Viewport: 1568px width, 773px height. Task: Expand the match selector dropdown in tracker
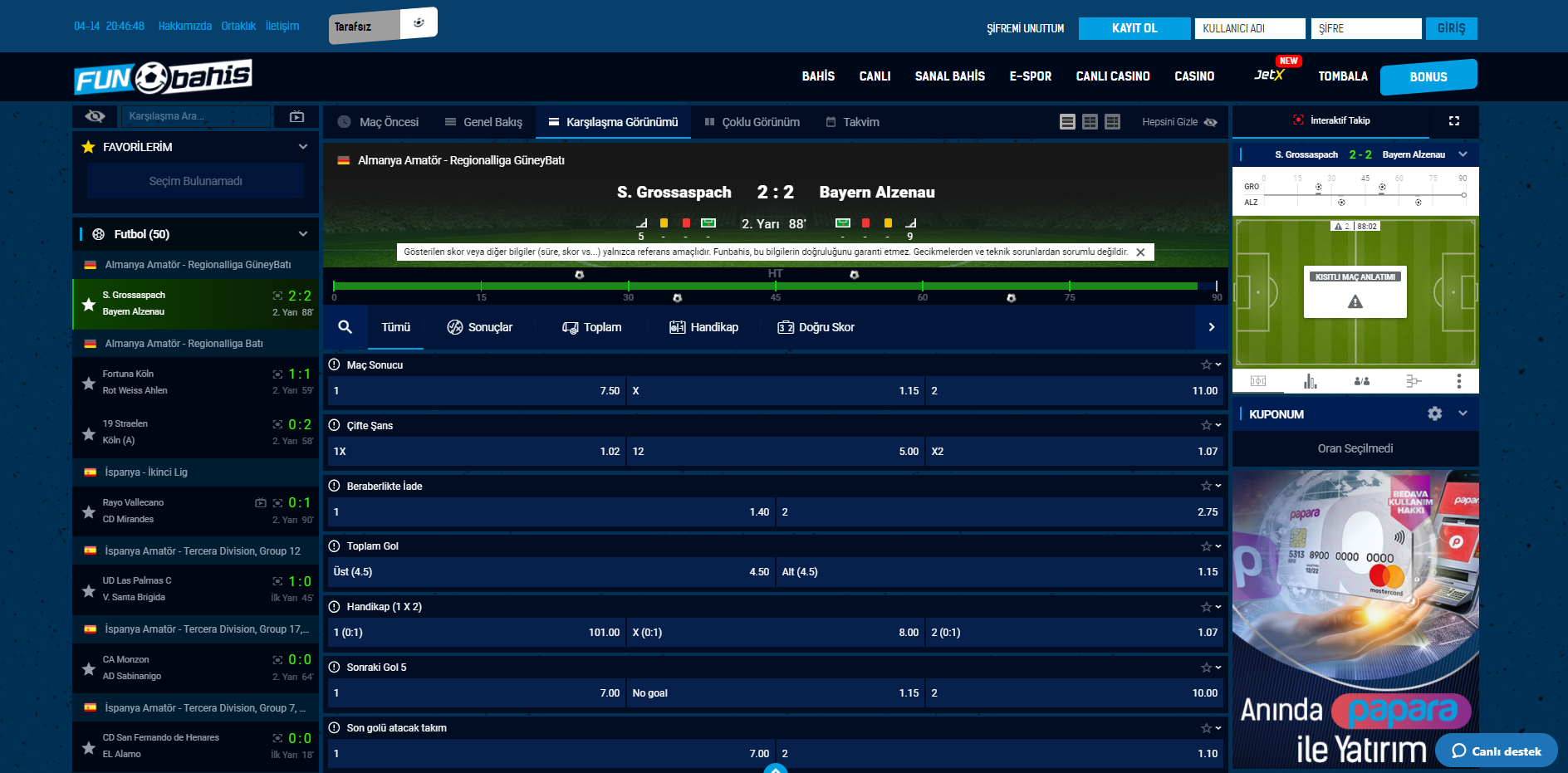tap(1463, 154)
